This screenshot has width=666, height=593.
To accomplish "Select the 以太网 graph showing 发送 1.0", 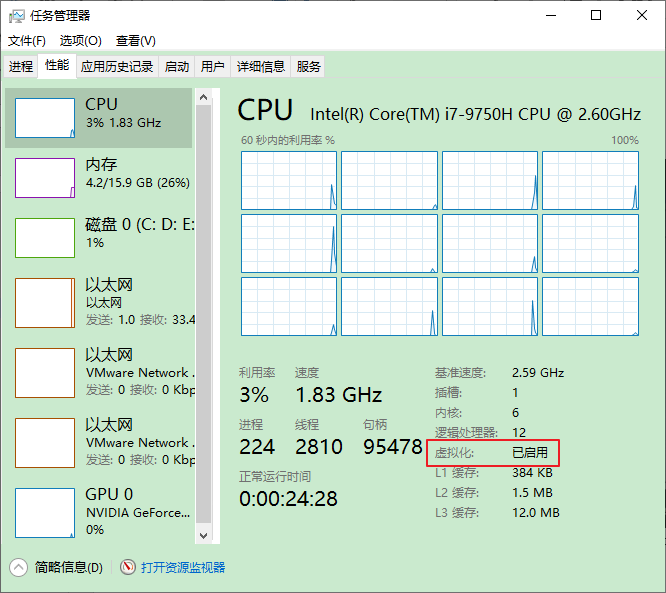I will pyautogui.click(x=45, y=303).
